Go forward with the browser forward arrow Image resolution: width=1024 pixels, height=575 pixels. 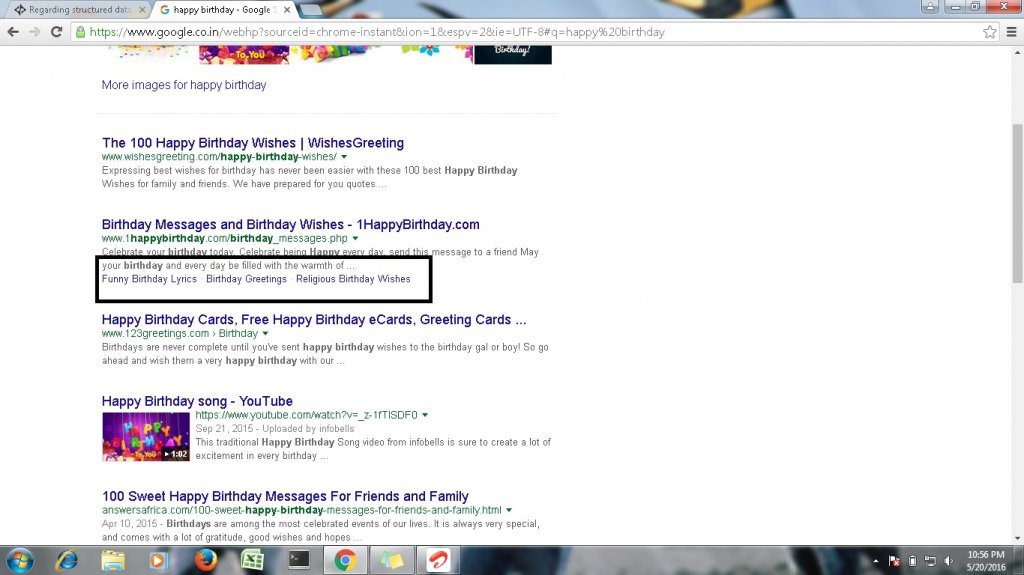[x=35, y=32]
